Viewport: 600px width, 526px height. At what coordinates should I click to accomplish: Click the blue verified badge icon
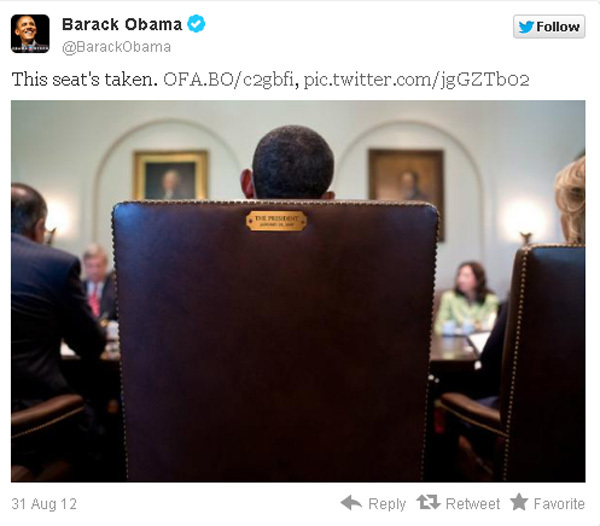point(196,24)
